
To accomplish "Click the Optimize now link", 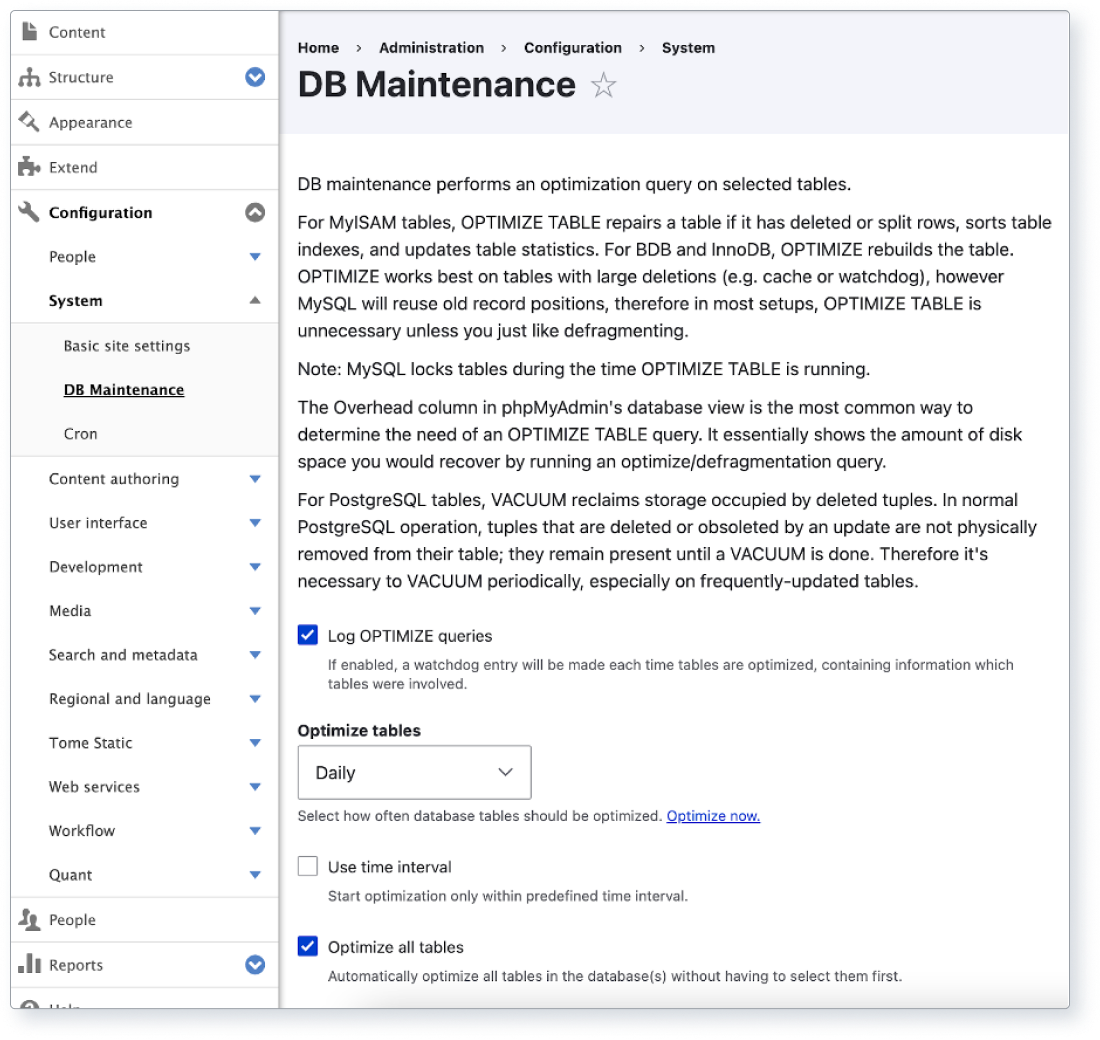I will point(713,816).
